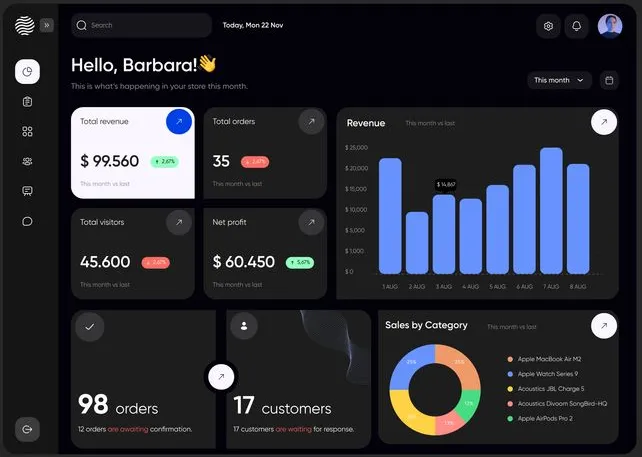642x457 pixels.
Task: Open the message board sidebar icon
Action: (27, 191)
